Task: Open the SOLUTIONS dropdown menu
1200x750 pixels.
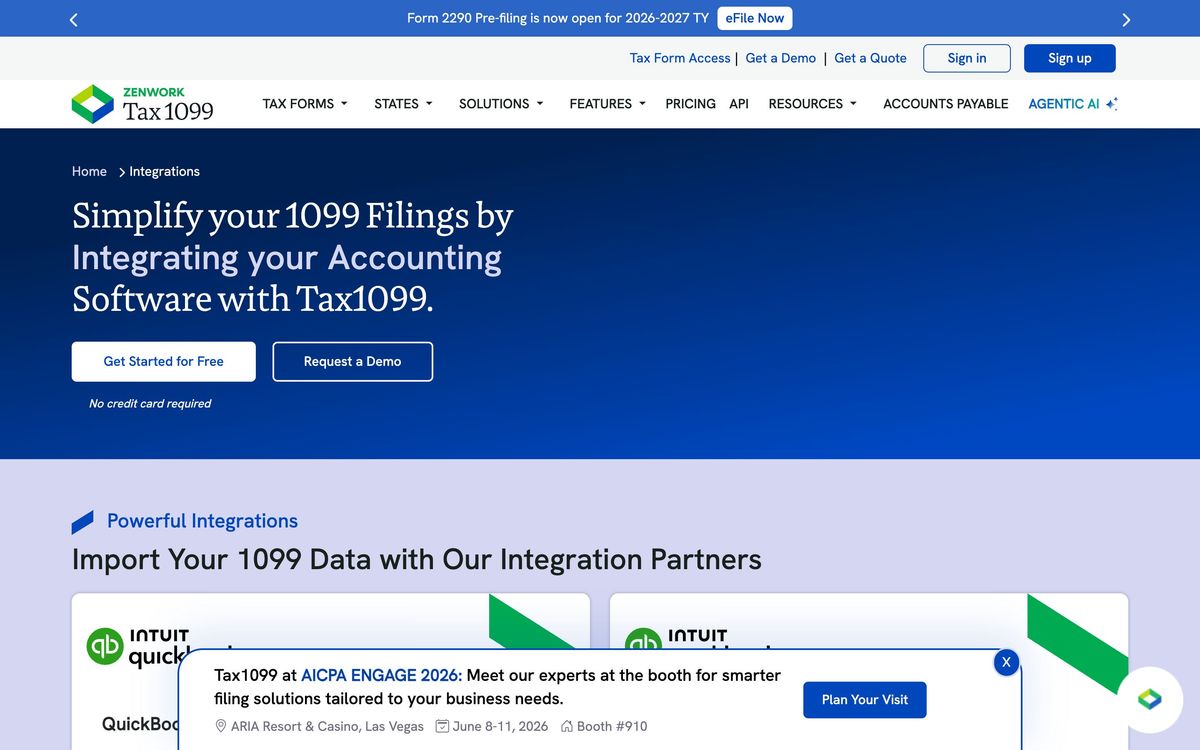Action: [501, 104]
